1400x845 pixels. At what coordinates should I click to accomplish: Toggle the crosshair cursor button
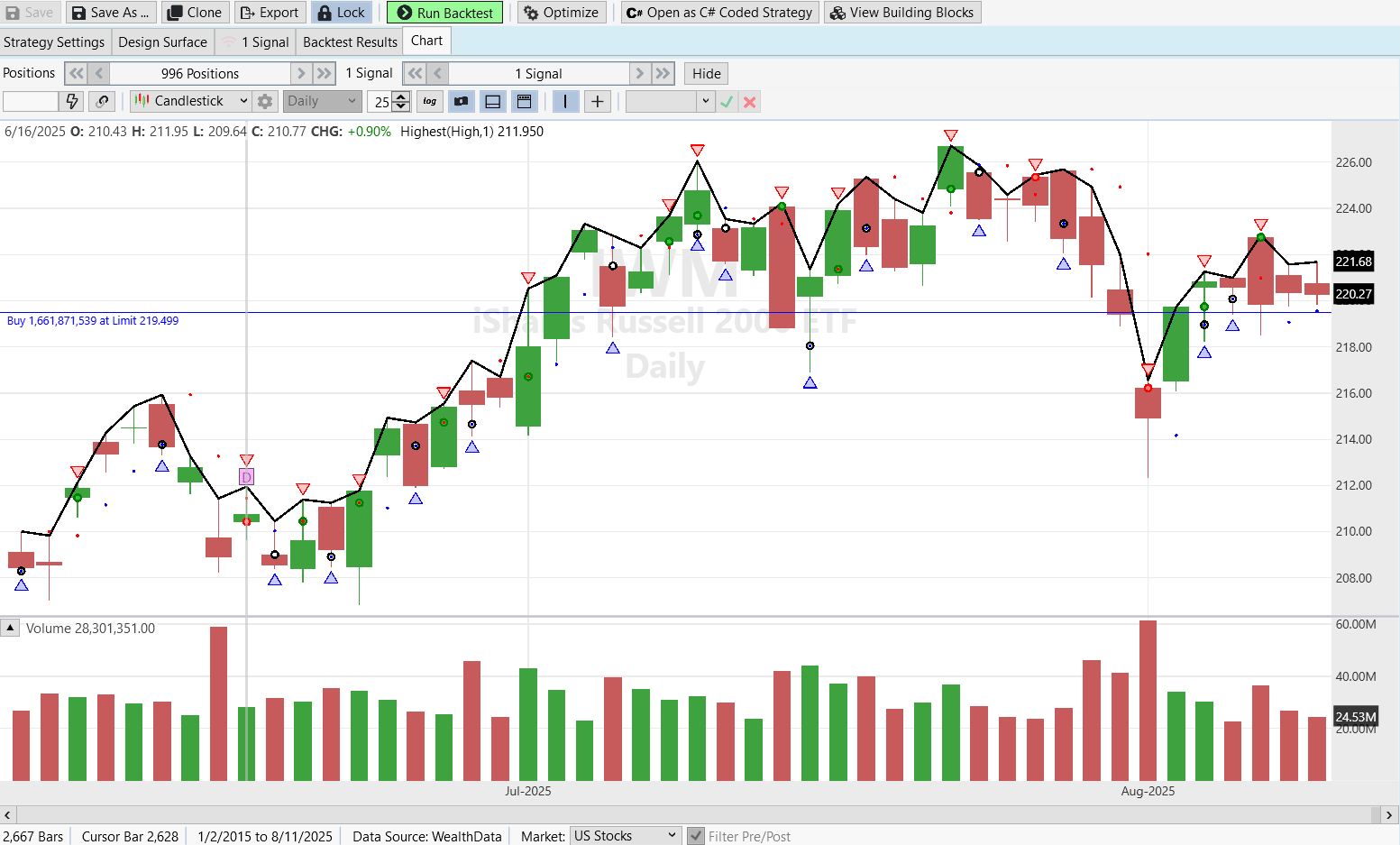pyautogui.click(x=597, y=102)
